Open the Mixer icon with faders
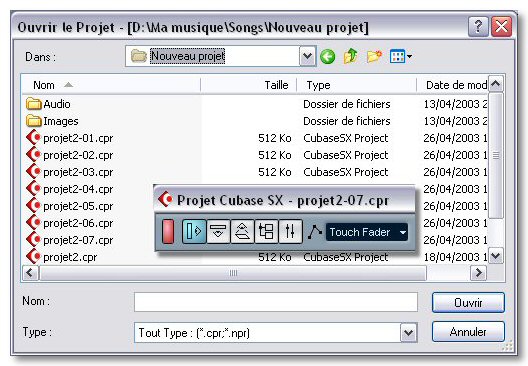528x366 pixels. 290,231
